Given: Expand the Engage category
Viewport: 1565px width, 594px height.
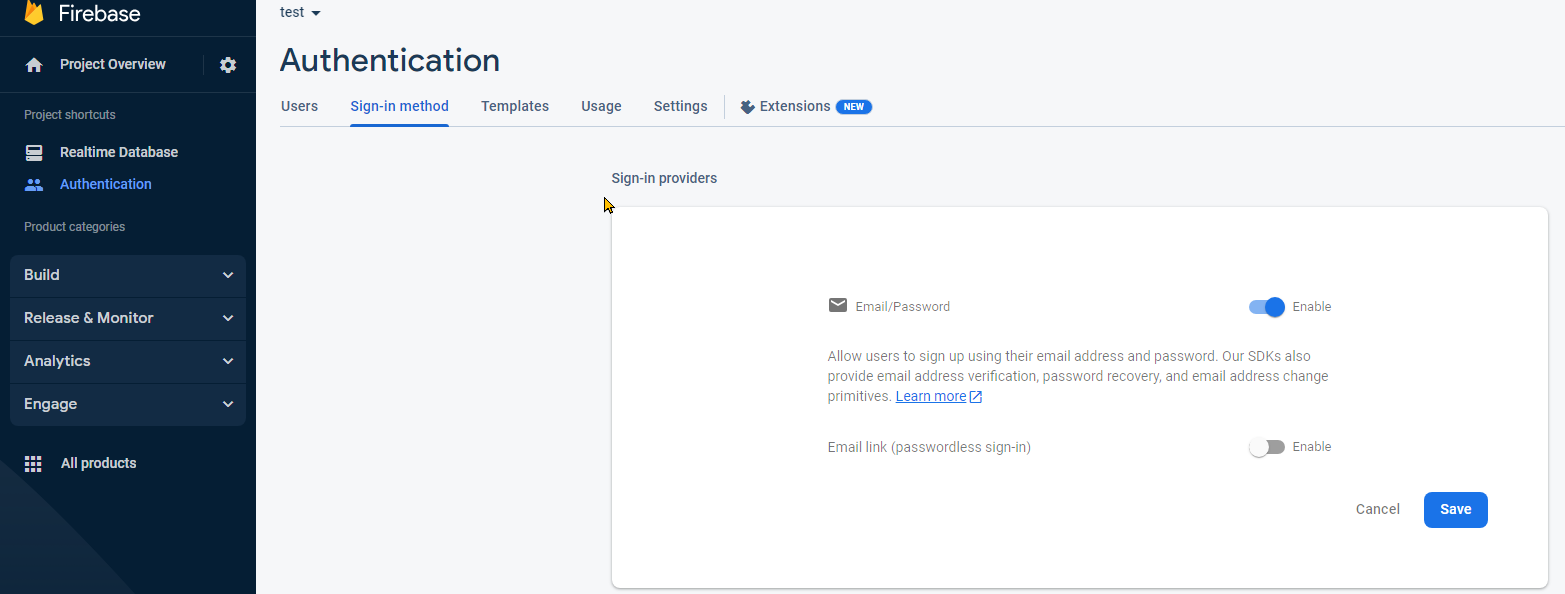Looking at the screenshot, I should click(128, 404).
